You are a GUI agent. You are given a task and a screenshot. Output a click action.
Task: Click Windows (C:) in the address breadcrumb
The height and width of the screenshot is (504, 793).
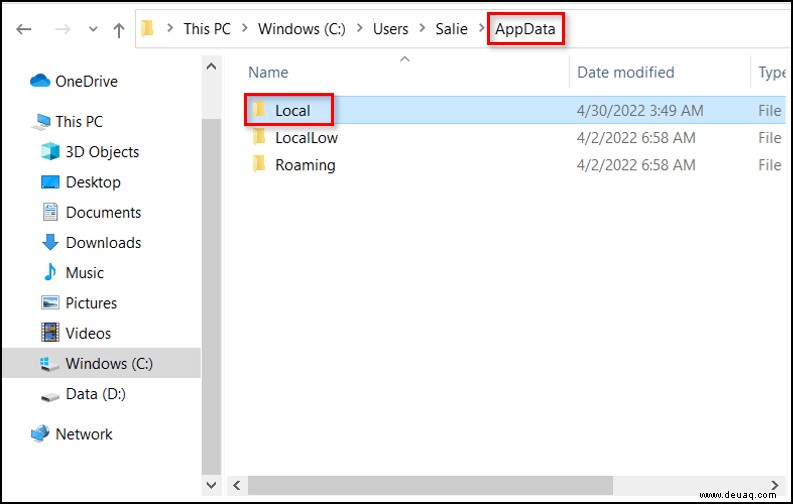click(302, 29)
